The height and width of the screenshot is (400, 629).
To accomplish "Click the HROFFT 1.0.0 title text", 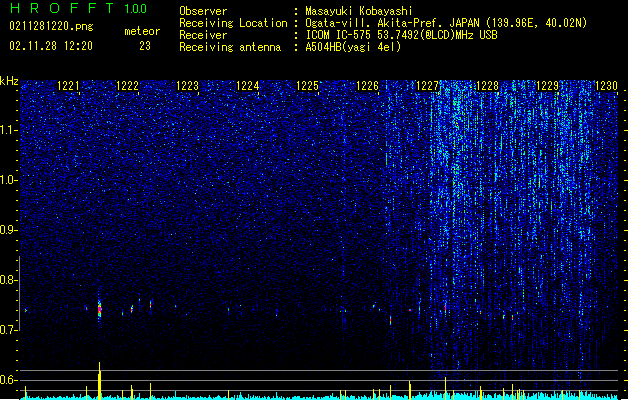I will click(x=79, y=8).
